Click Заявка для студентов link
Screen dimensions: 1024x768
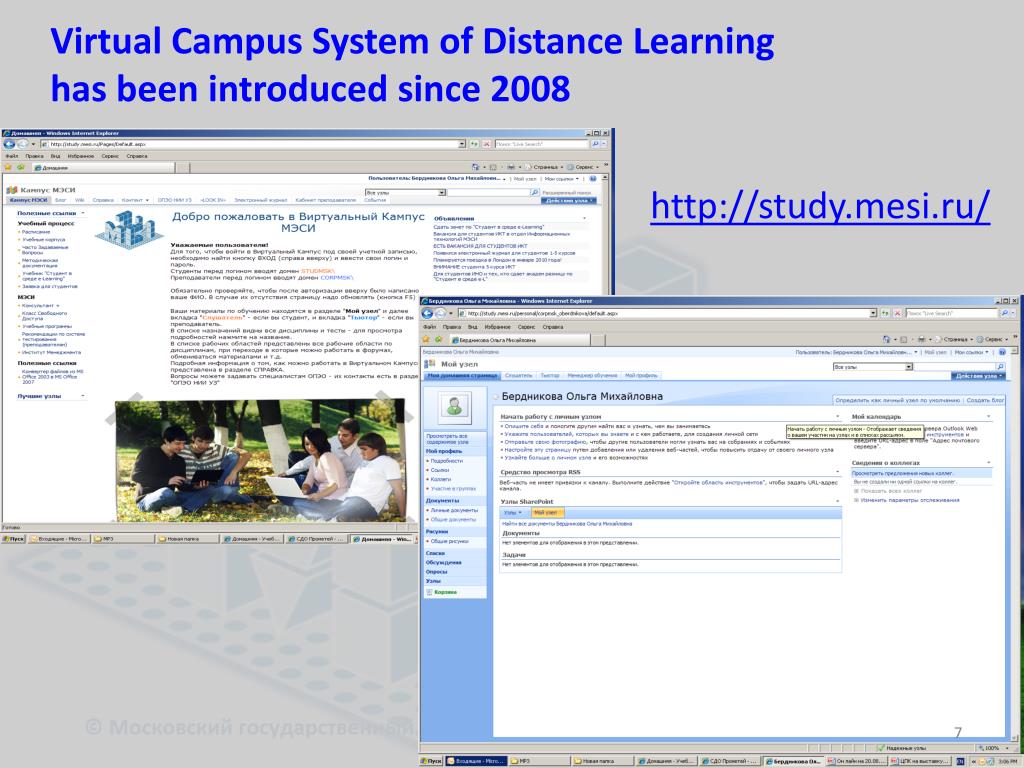pos(50,286)
